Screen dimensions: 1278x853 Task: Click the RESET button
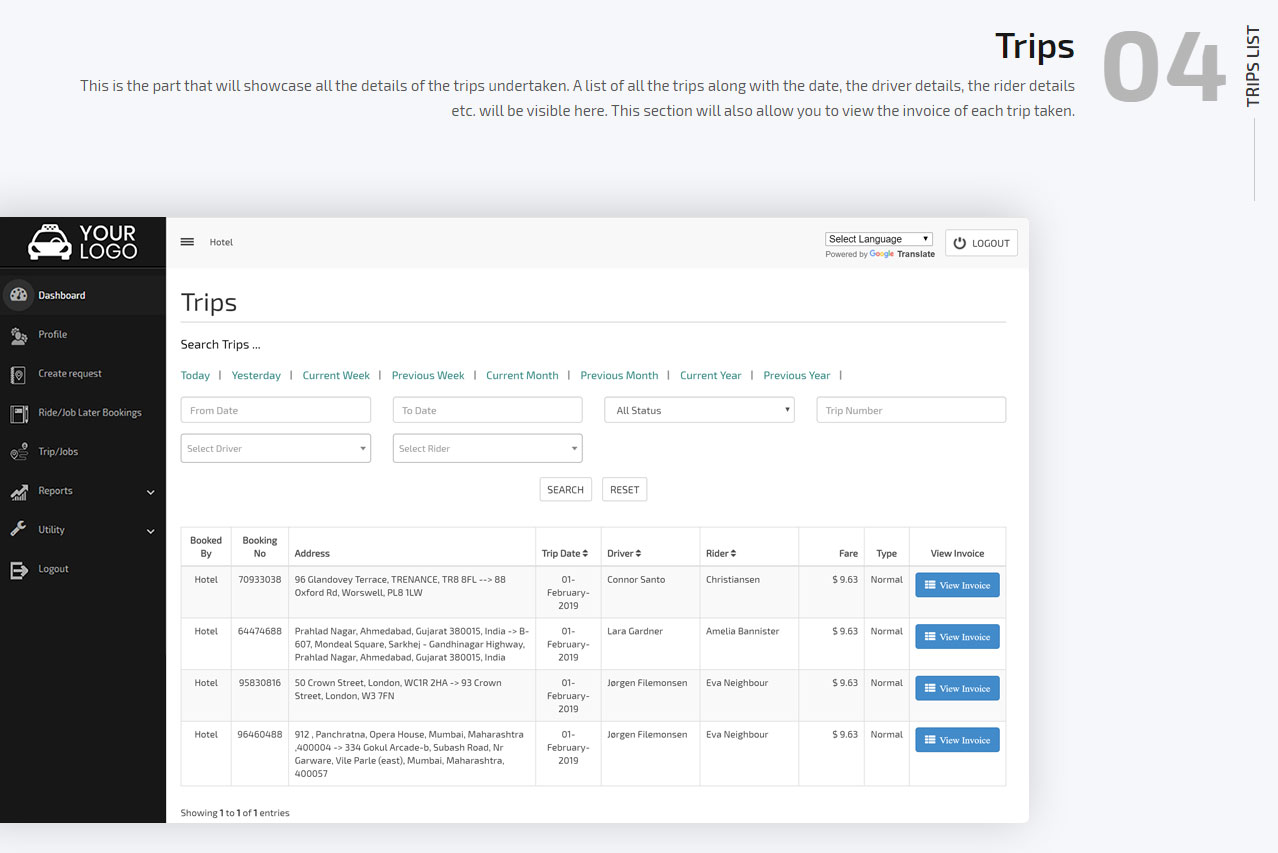tap(624, 489)
